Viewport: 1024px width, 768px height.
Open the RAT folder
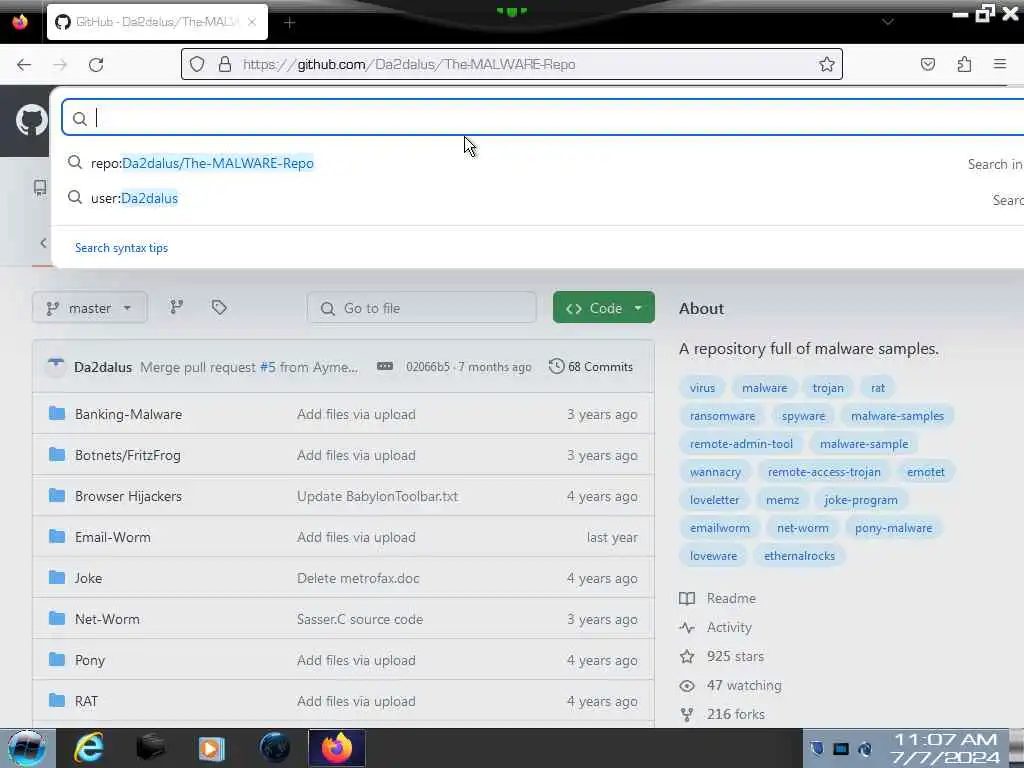coord(86,701)
